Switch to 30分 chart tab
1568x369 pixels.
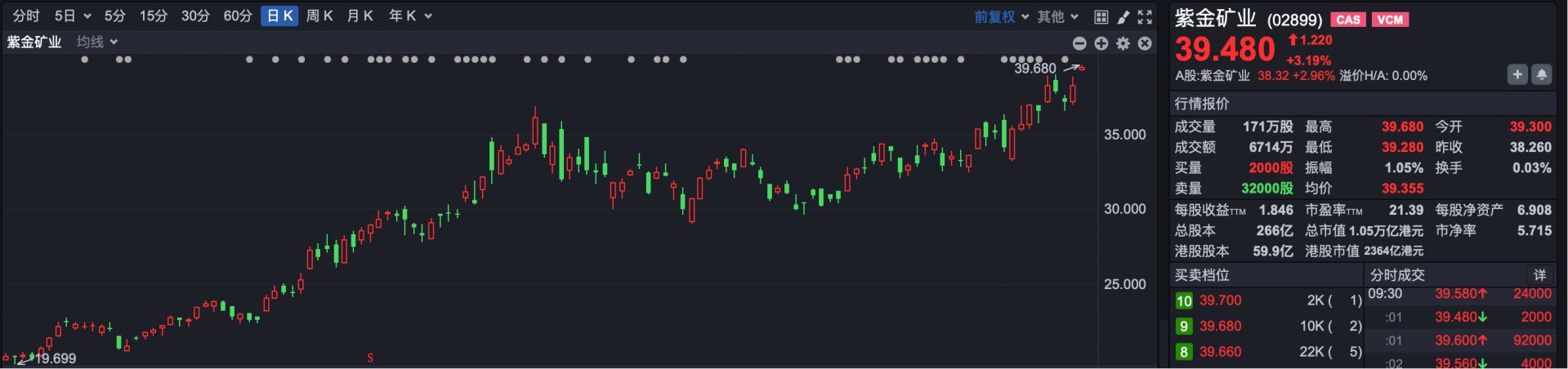(195, 16)
